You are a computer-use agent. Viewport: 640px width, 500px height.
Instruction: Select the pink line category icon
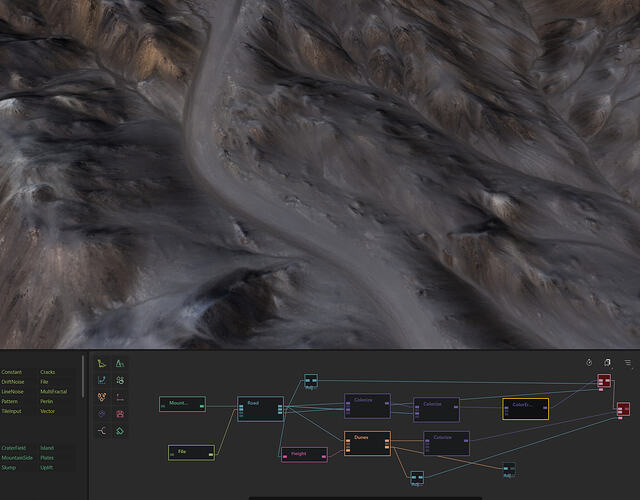120,397
